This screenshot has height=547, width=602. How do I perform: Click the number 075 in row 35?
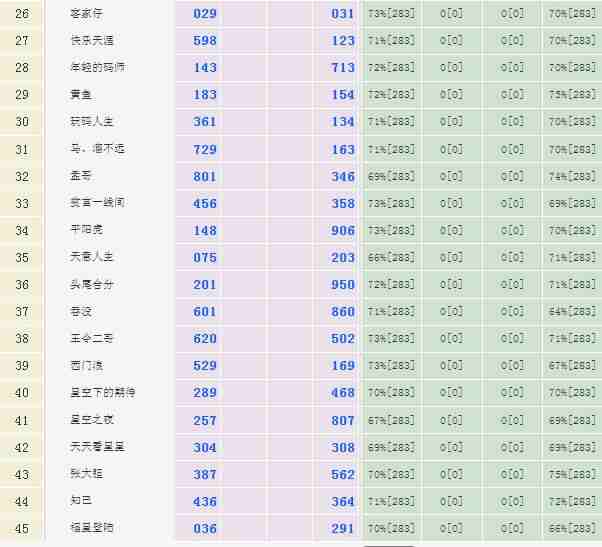click(x=205, y=258)
